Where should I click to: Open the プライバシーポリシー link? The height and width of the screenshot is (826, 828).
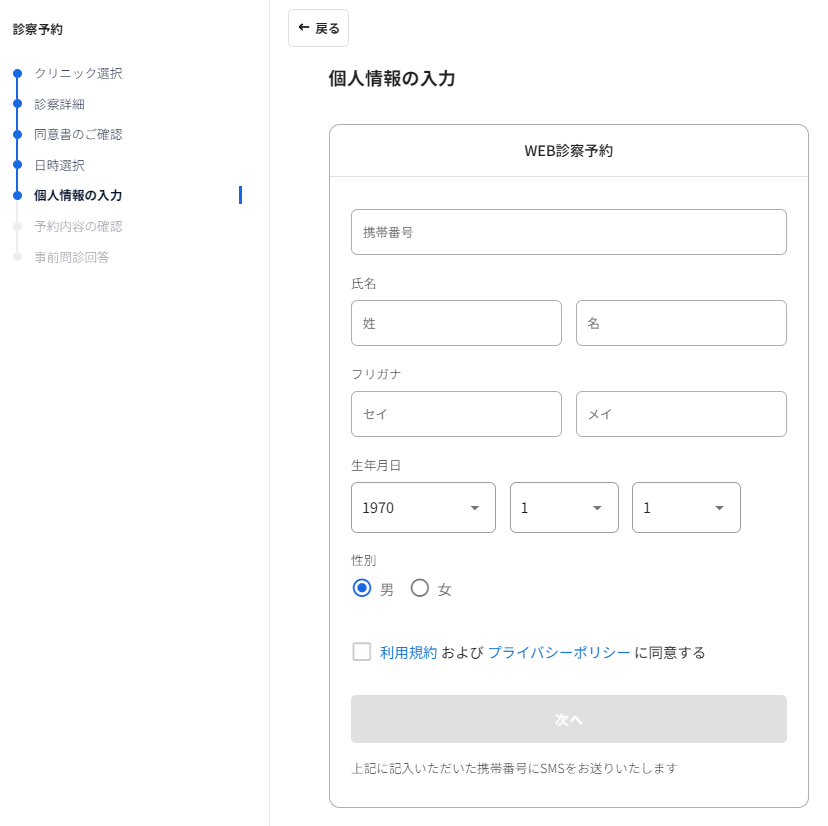coord(559,653)
